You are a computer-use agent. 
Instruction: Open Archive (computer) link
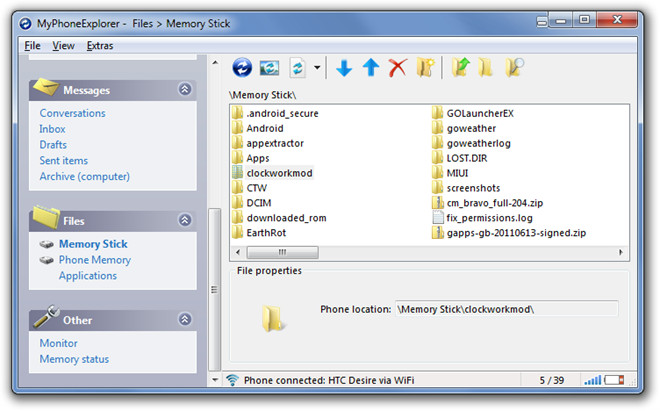point(85,176)
